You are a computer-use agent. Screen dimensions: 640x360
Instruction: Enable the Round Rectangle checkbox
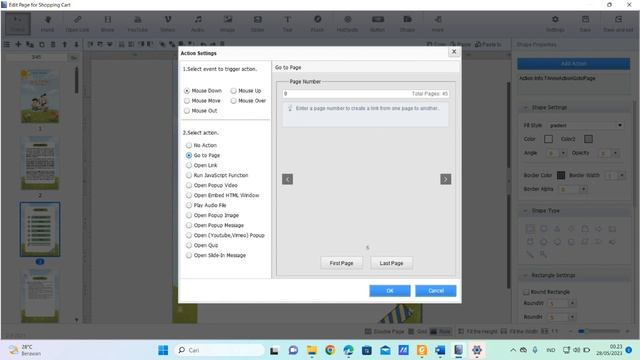tap(527, 292)
